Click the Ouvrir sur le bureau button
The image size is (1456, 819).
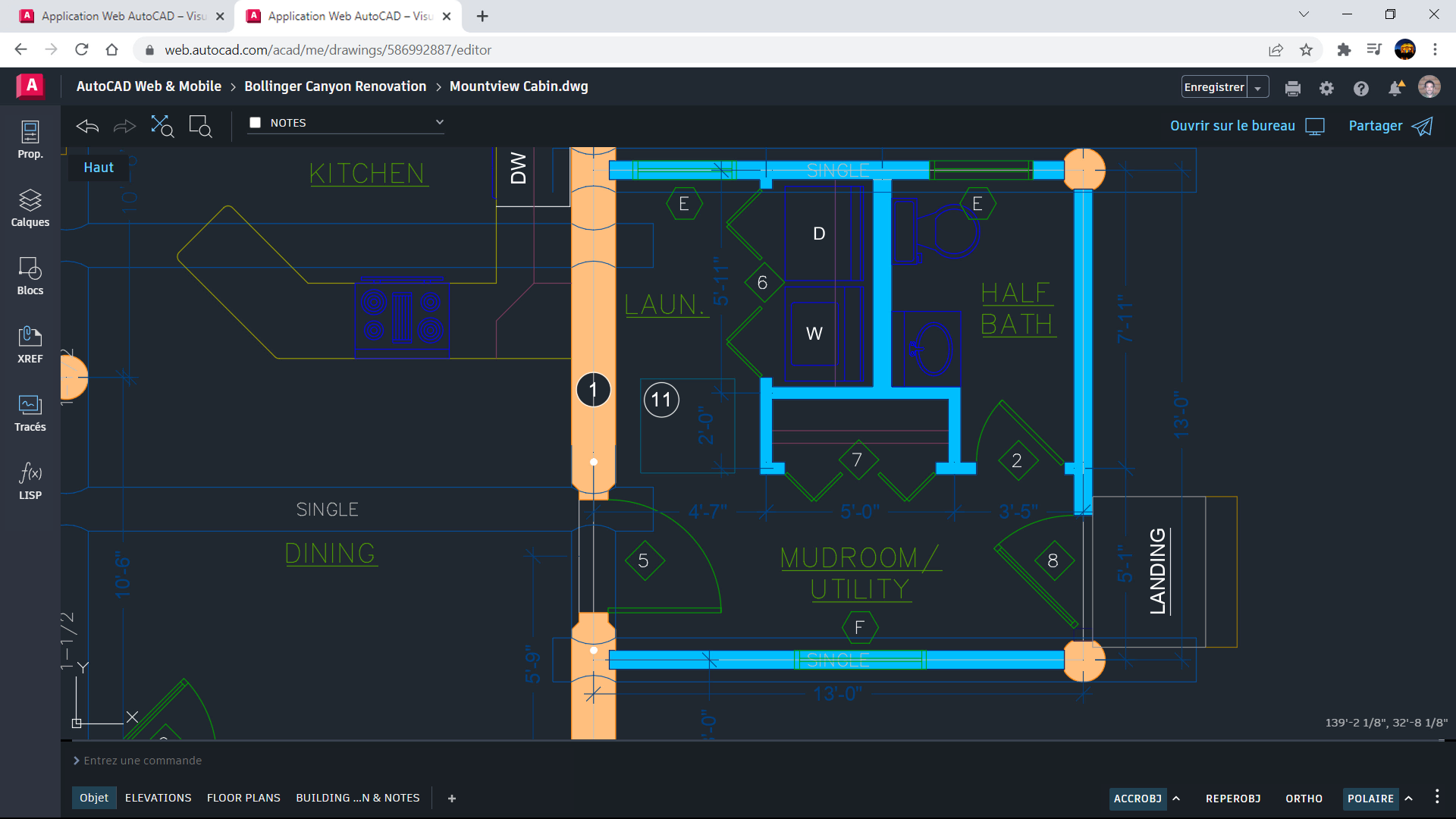[1246, 125]
